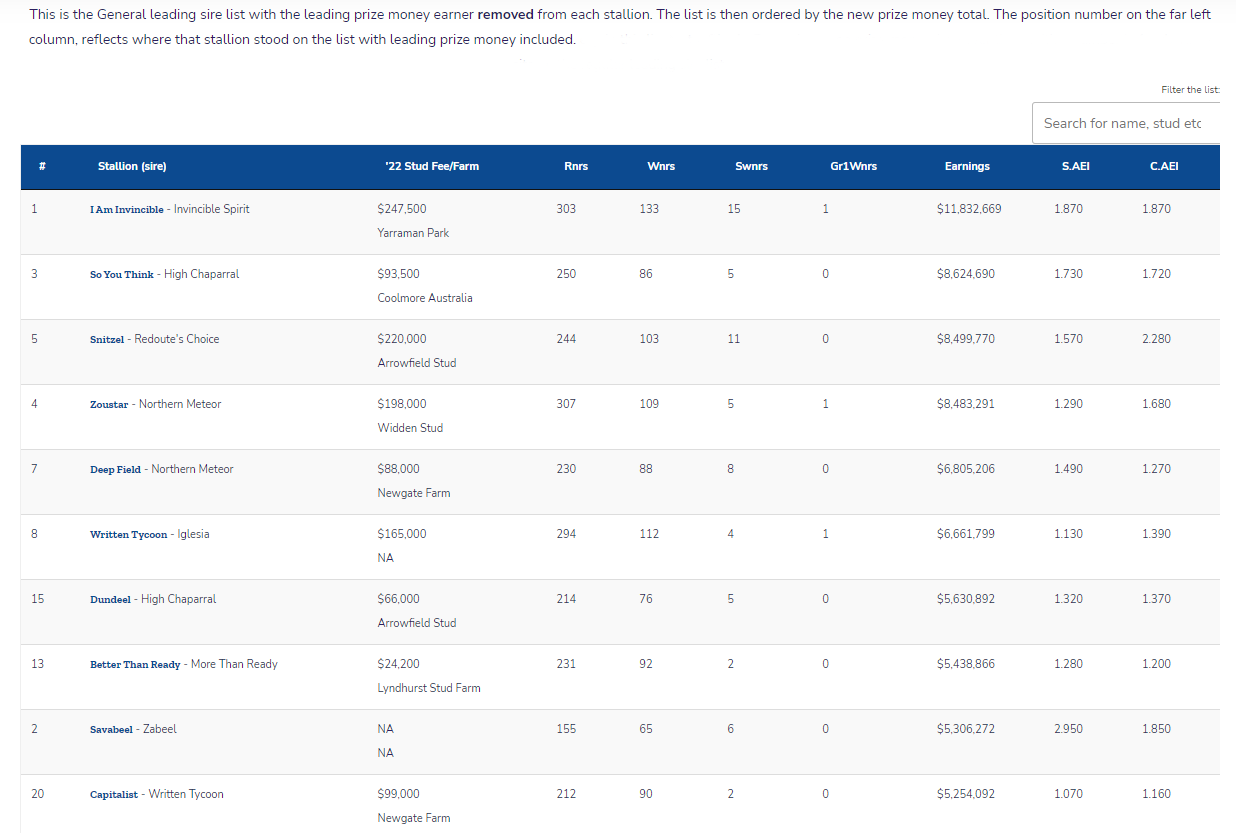The height and width of the screenshot is (833, 1236).
Task: Sort table by C.AEI column header
Action: coord(1164,166)
